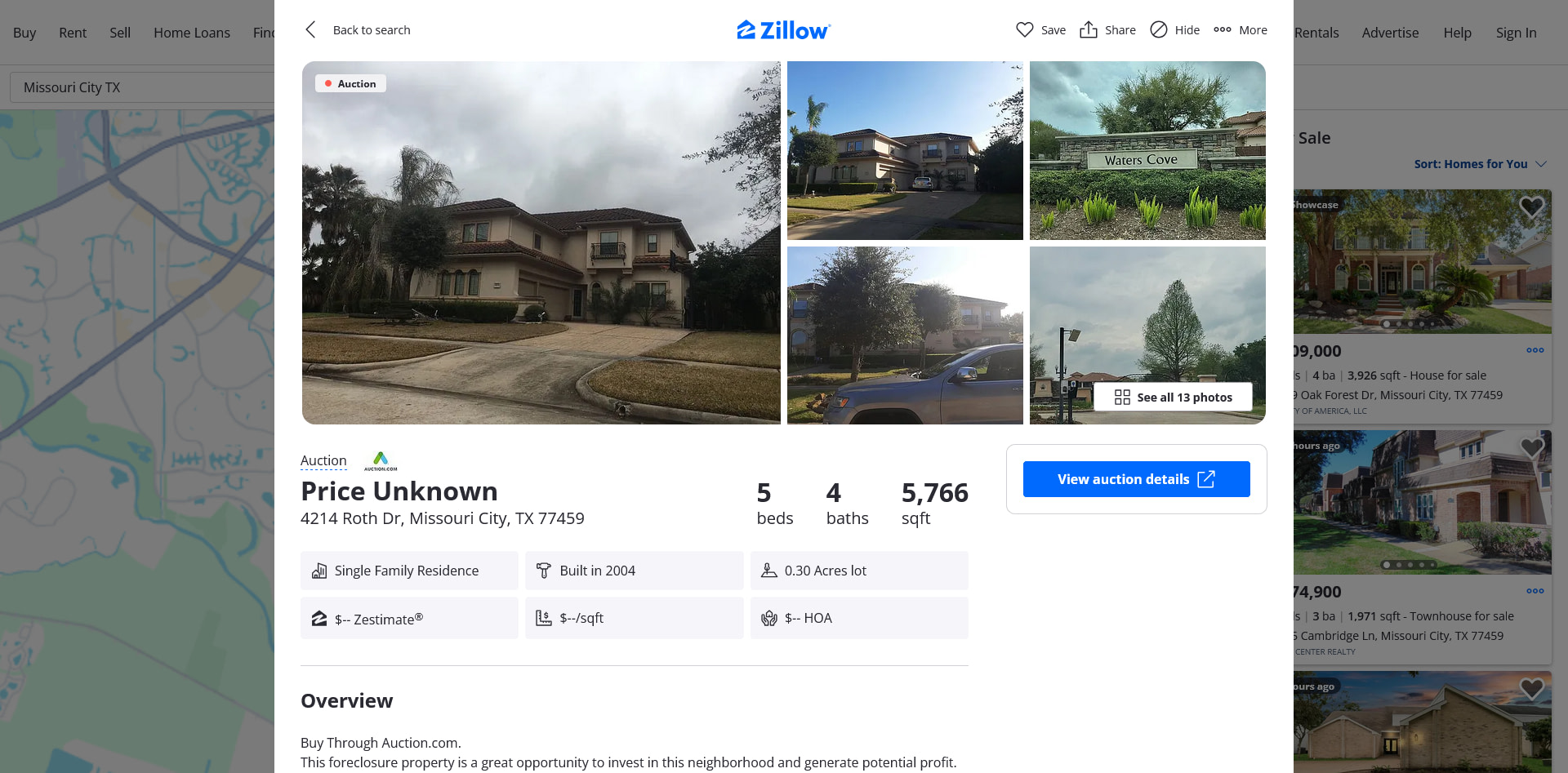Click View auction details button

1137,479
